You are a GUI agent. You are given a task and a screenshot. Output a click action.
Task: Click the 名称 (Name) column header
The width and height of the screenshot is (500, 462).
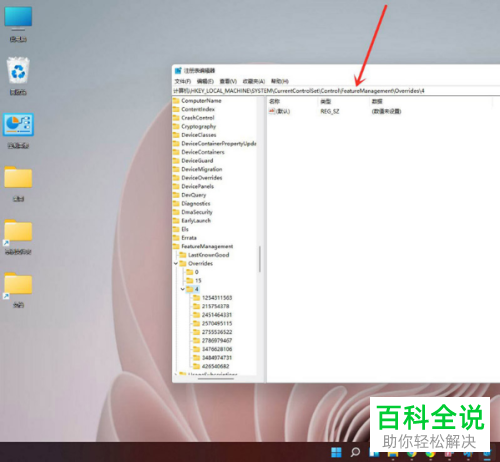point(274,101)
